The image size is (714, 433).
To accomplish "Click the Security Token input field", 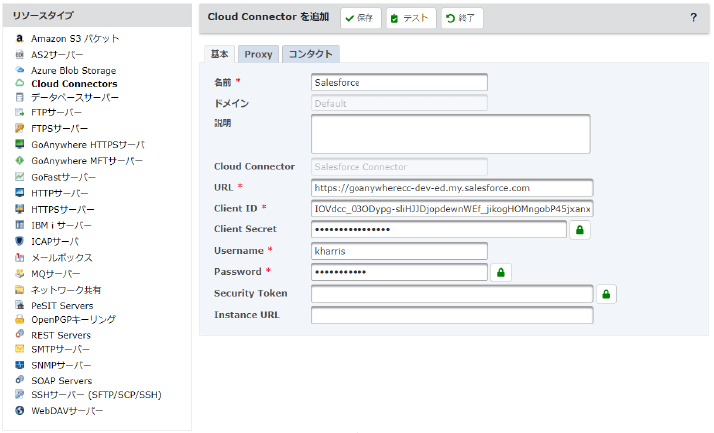I will [x=452, y=294].
